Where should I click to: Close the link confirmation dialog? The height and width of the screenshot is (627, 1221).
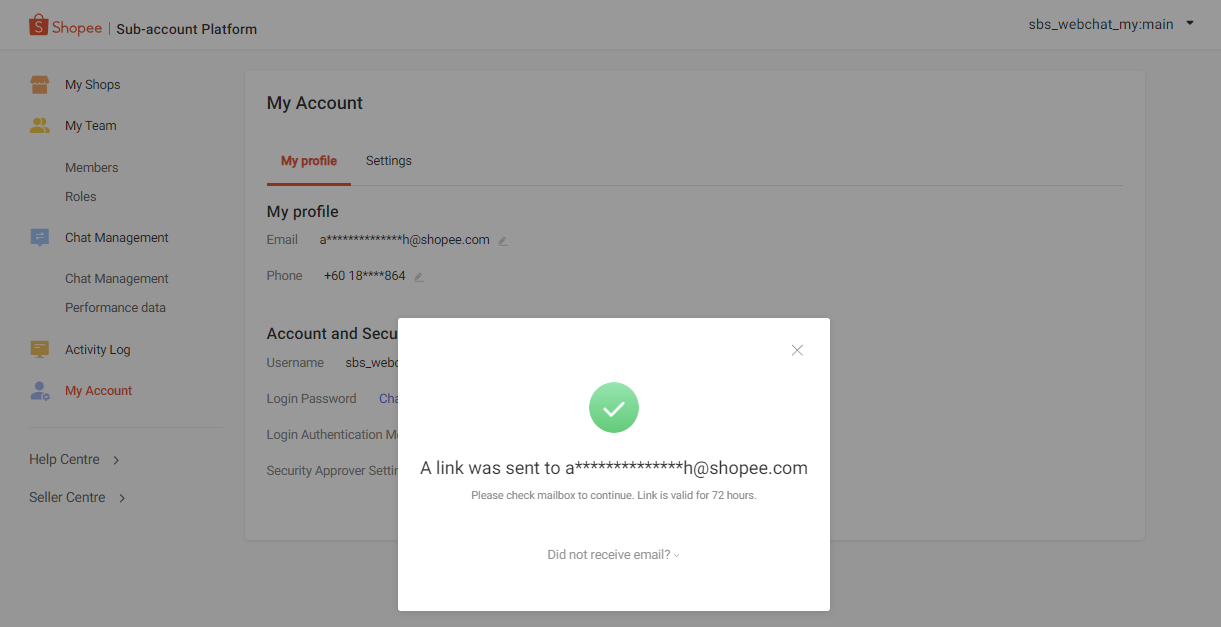click(x=797, y=350)
